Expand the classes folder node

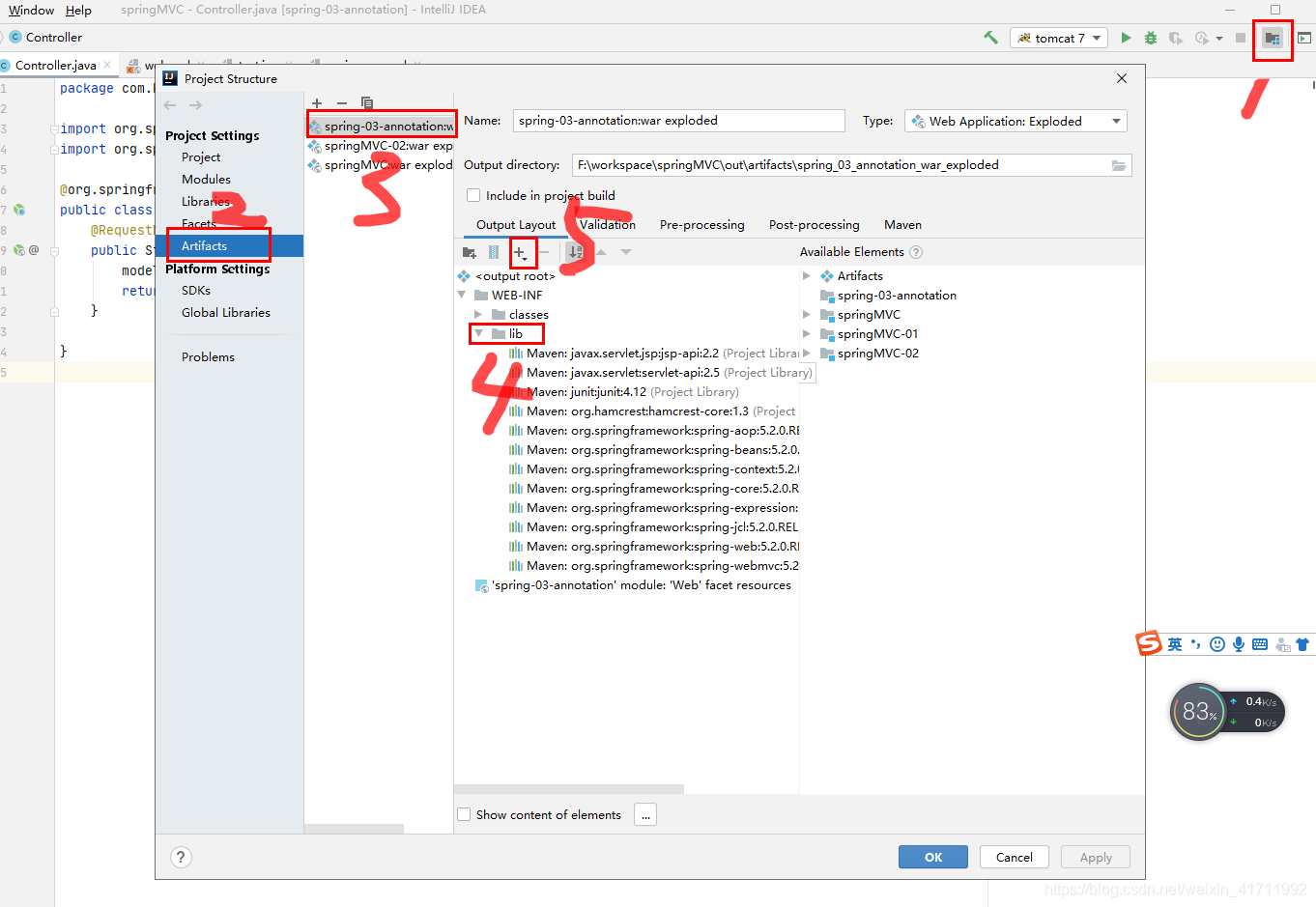pyautogui.click(x=478, y=314)
